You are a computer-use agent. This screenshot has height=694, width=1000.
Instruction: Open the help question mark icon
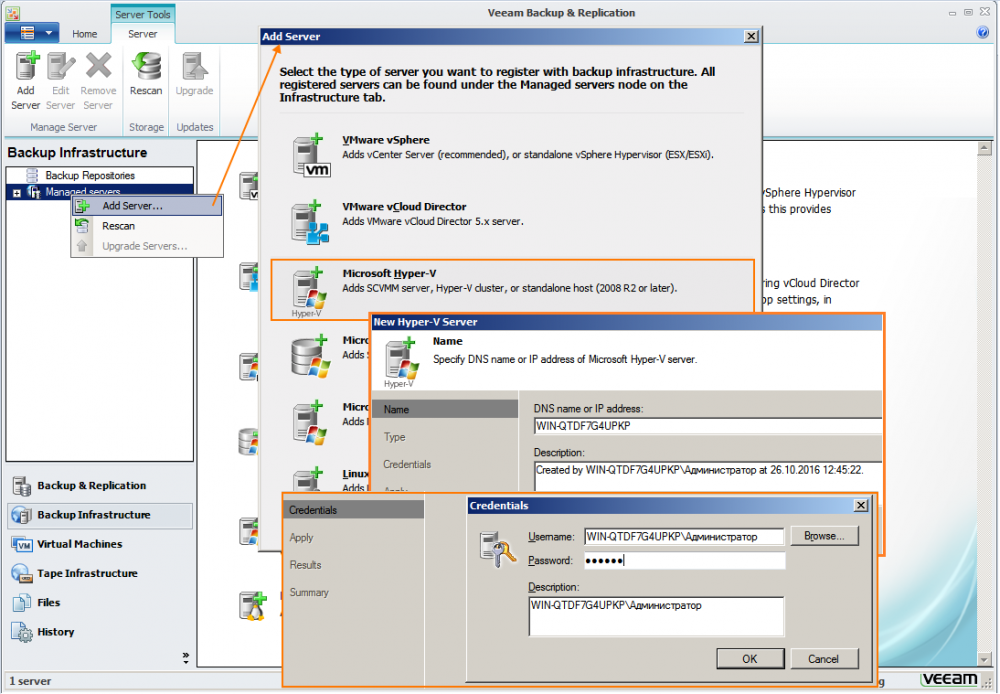tap(983, 33)
